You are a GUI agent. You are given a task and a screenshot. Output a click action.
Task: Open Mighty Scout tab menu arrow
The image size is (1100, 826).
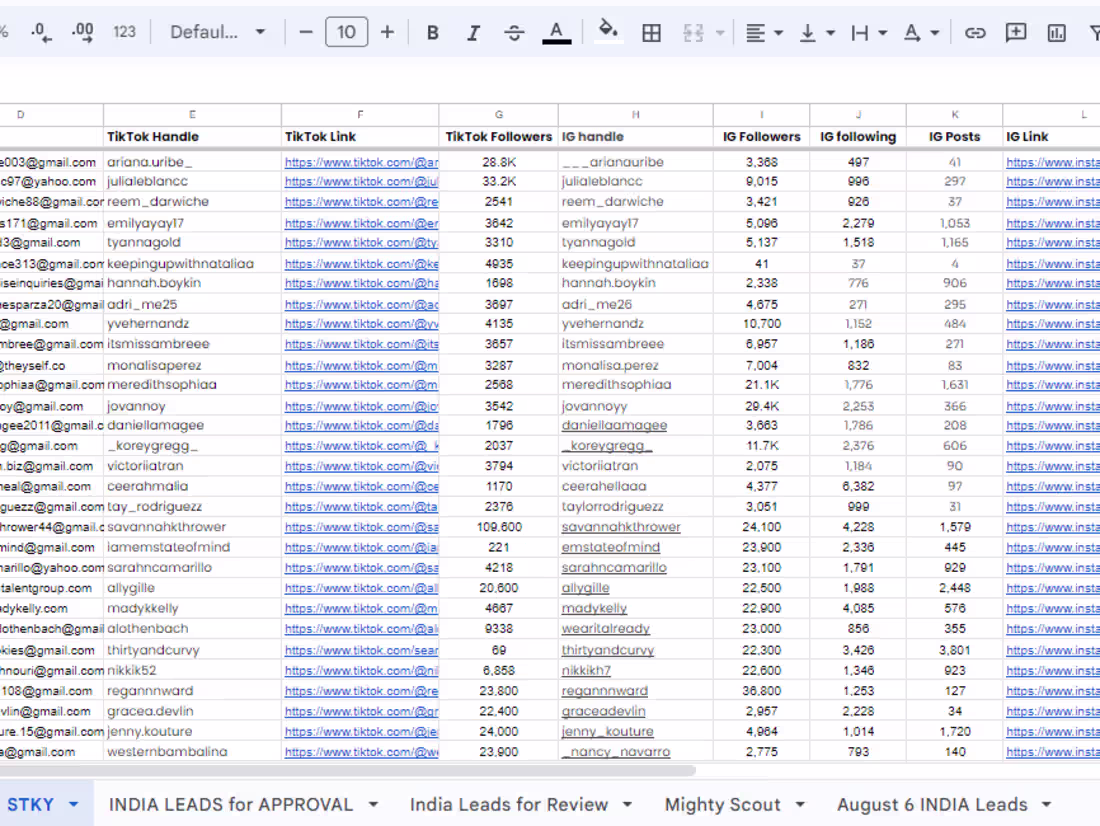coord(800,804)
